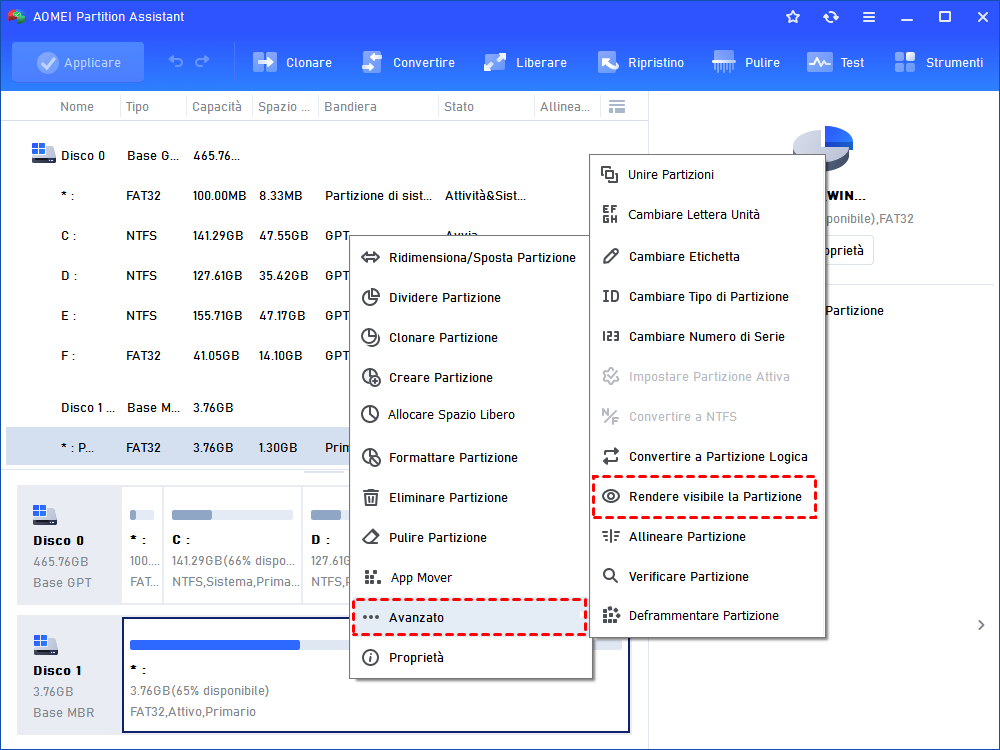
Task: Redo the pending operation
Action: (x=202, y=62)
